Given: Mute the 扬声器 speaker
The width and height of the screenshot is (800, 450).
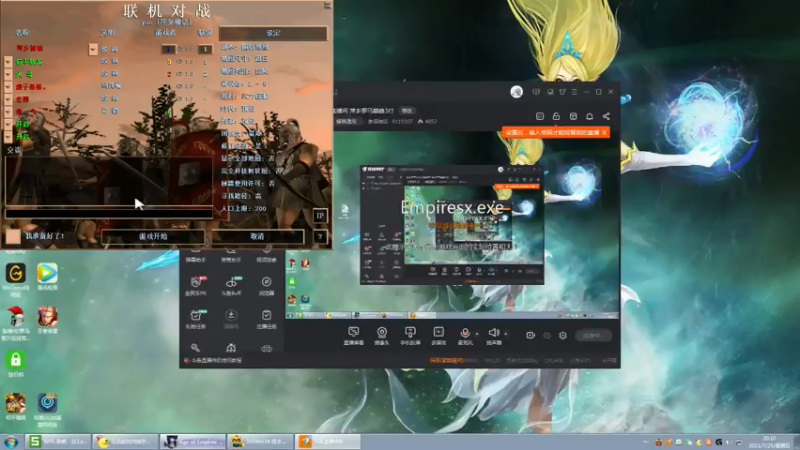Looking at the screenshot, I should 493,336.
